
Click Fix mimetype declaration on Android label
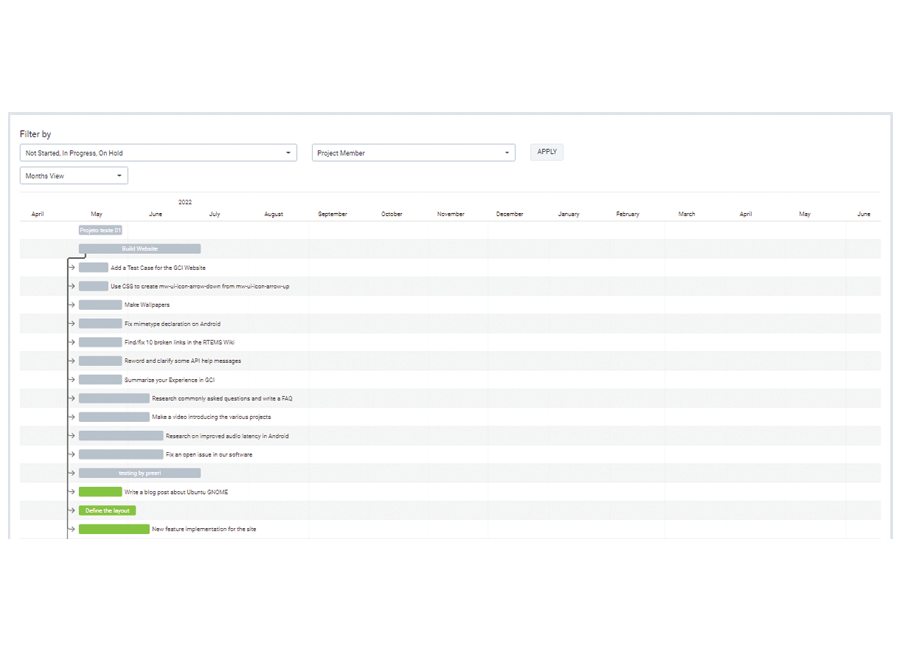coord(172,324)
